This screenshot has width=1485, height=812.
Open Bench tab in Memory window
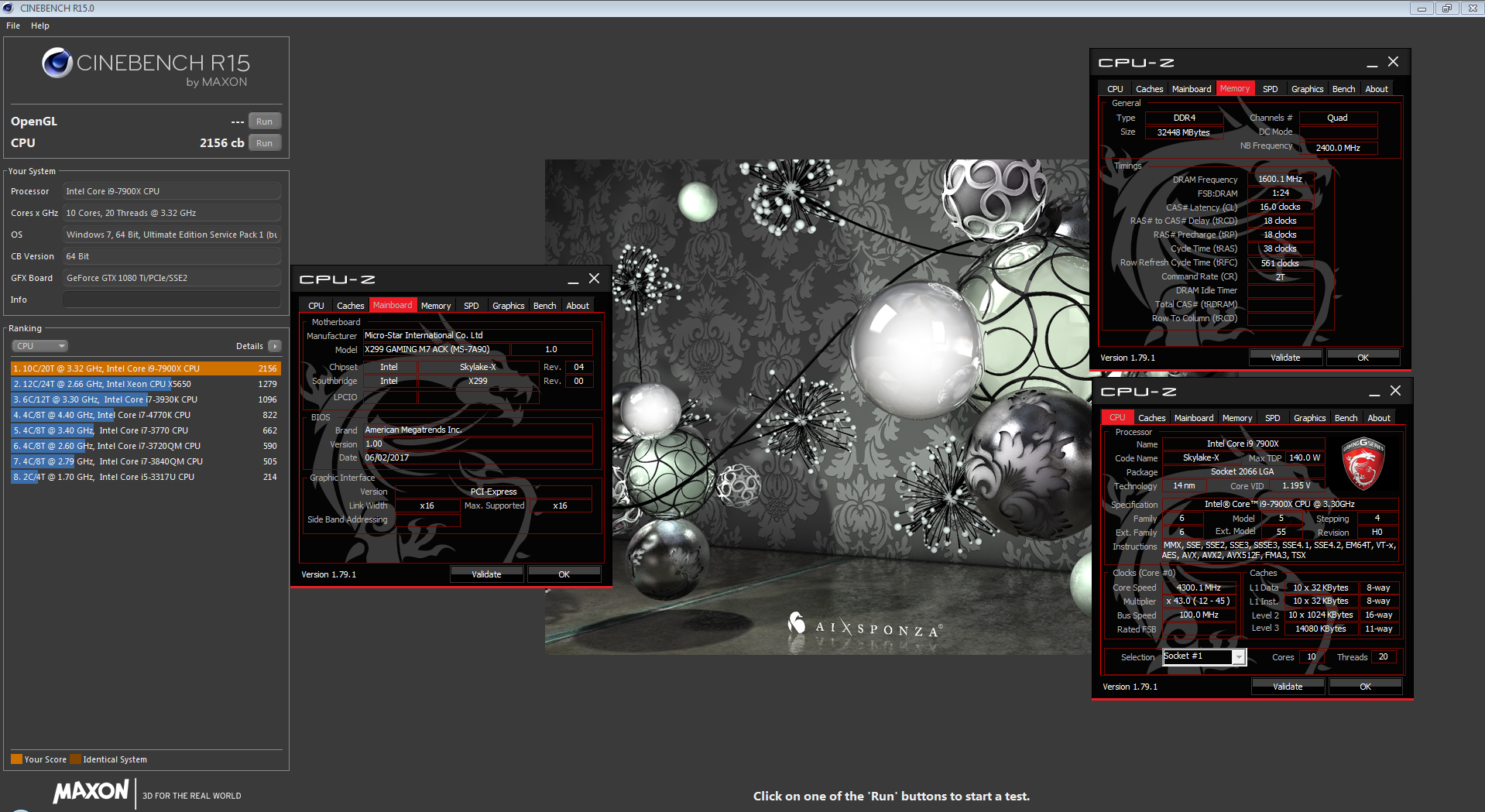click(x=1344, y=89)
